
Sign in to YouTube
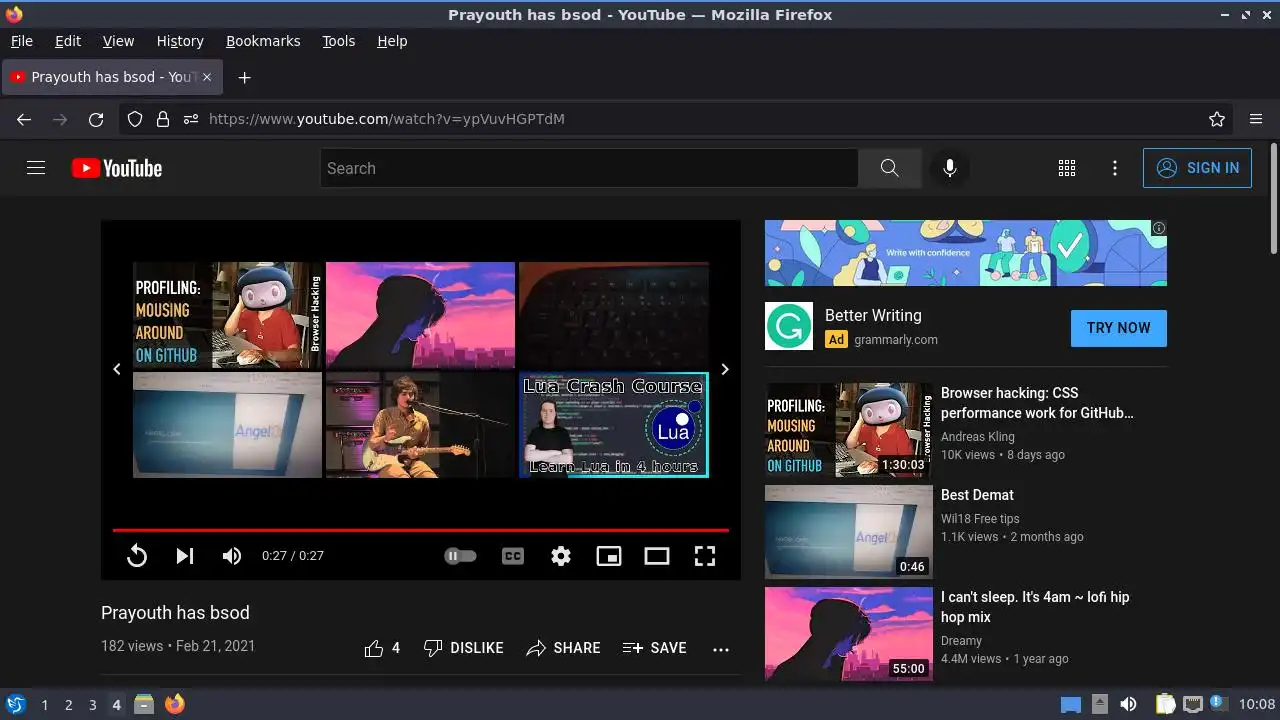(x=1197, y=168)
